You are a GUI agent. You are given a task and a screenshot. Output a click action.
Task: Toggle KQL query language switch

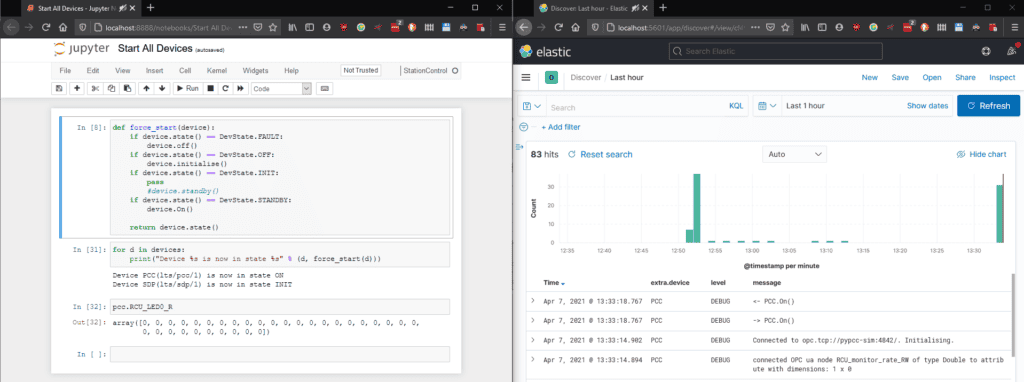click(x=735, y=106)
